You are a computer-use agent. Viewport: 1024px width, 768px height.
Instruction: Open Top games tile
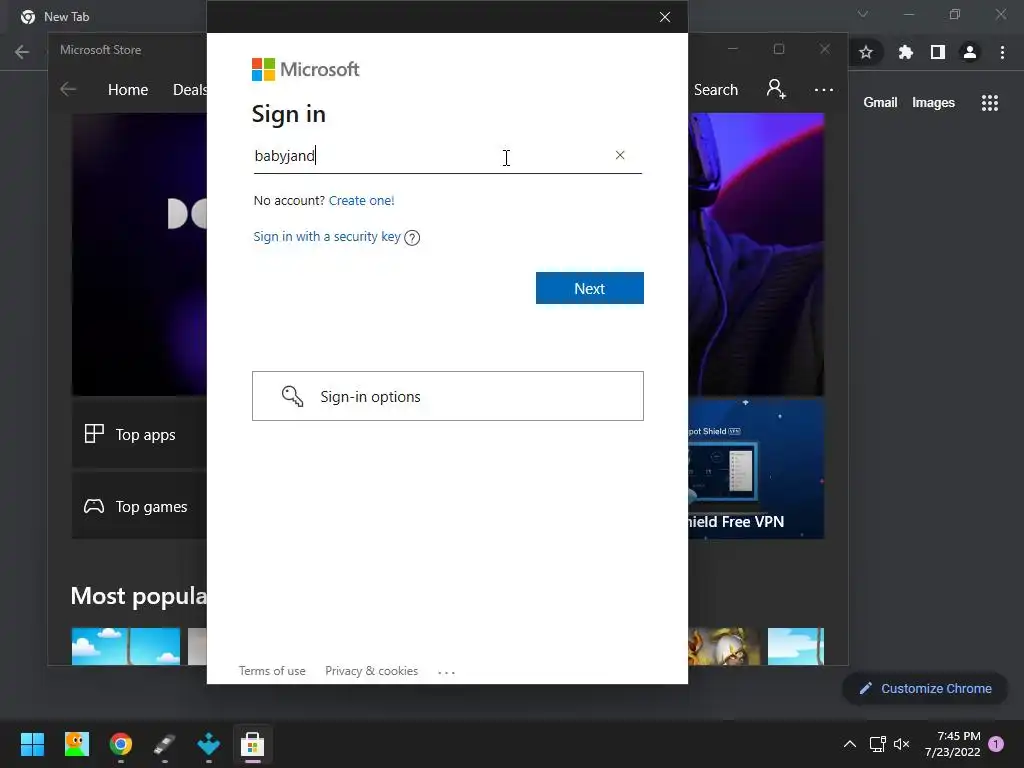point(139,506)
